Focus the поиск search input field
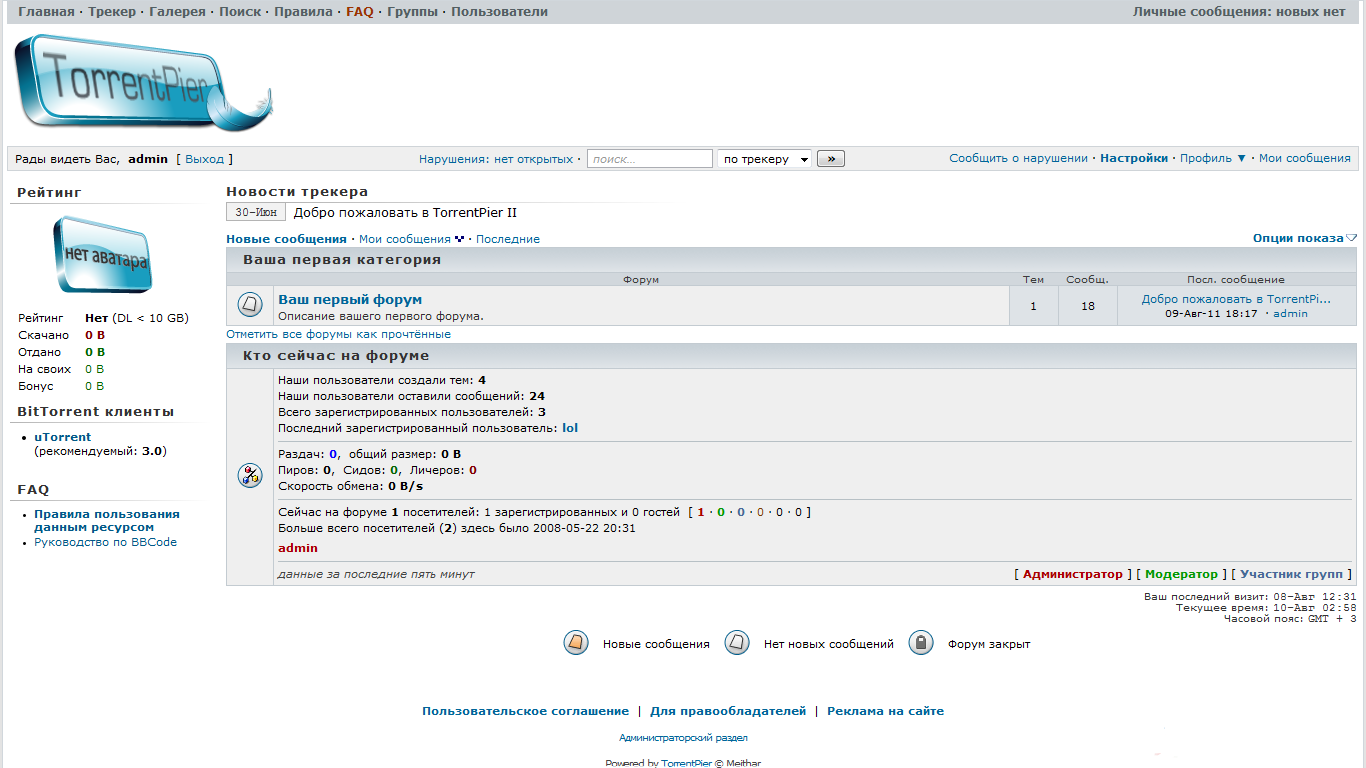 (x=649, y=159)
